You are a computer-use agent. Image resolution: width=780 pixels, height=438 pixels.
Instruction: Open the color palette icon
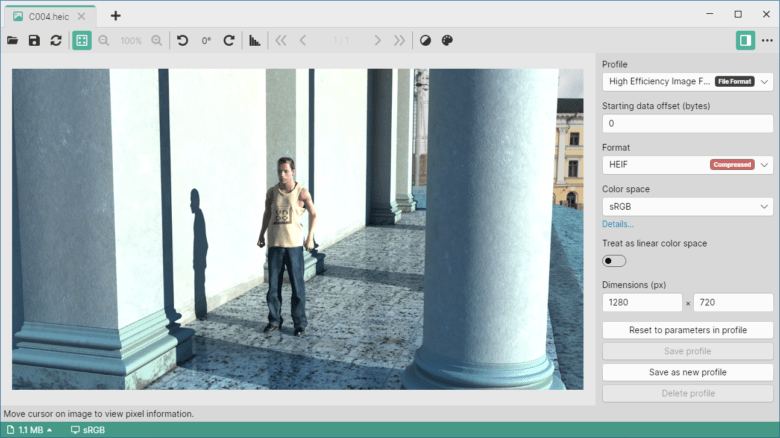click(447, 40)
